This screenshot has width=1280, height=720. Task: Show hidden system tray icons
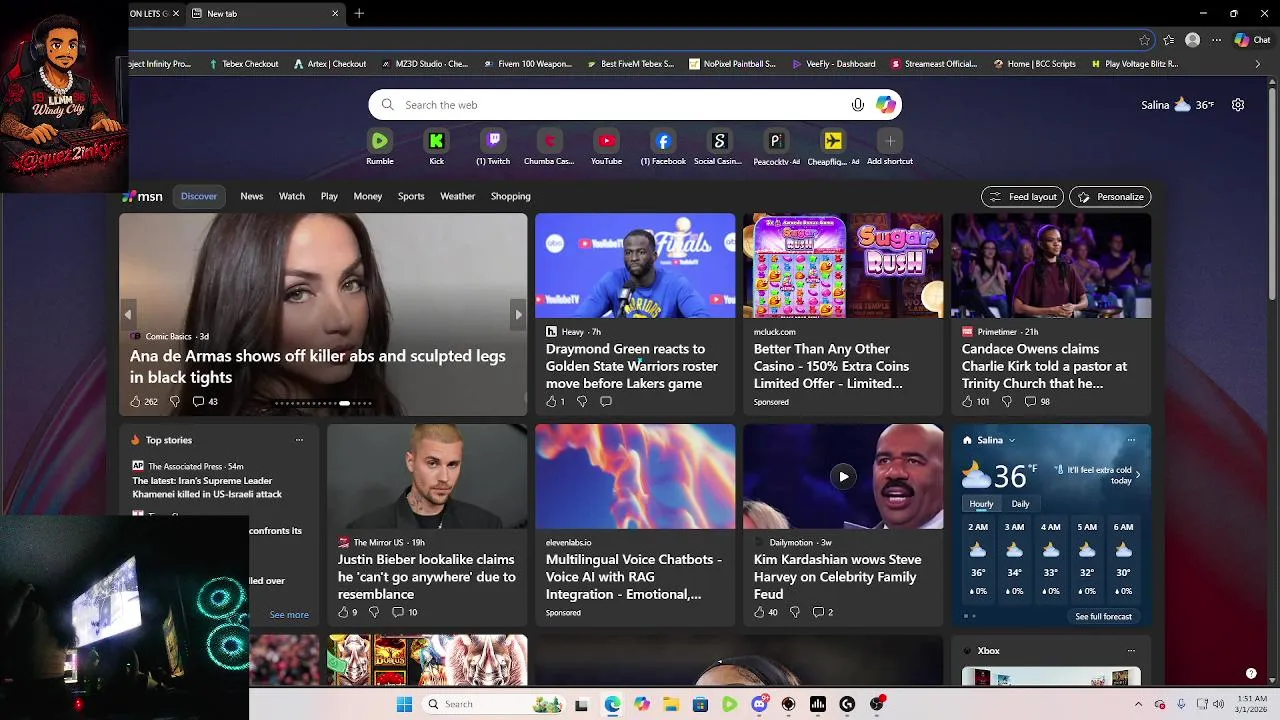pyautogui.click(x=1138, y=704)
